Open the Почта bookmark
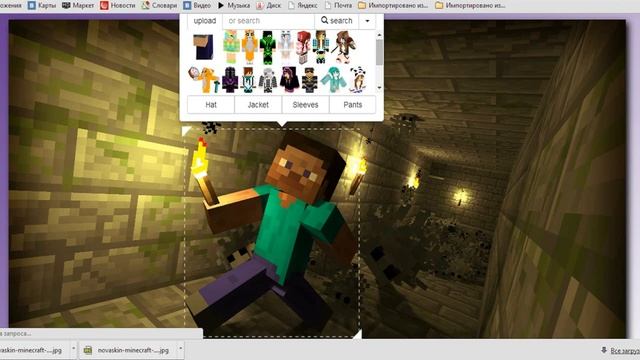 point(338,5)
